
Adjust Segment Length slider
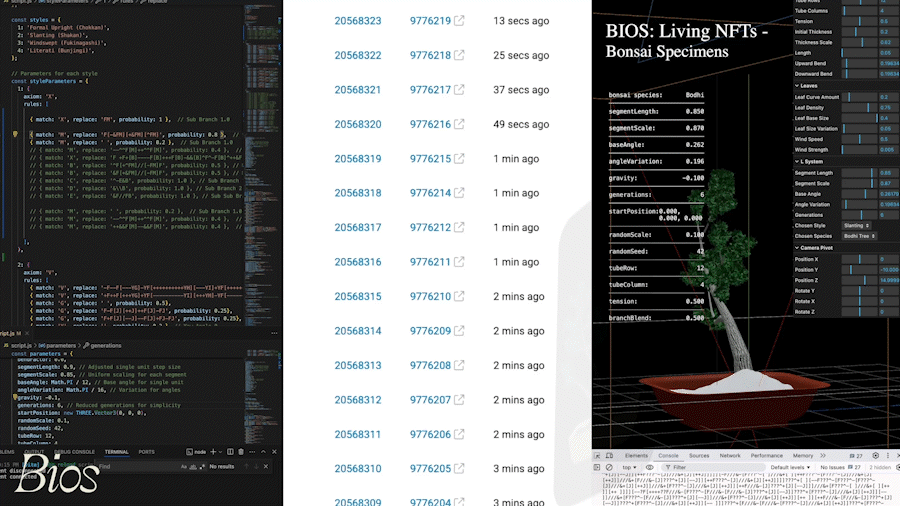pyautogui.click(x=859, y=173)
